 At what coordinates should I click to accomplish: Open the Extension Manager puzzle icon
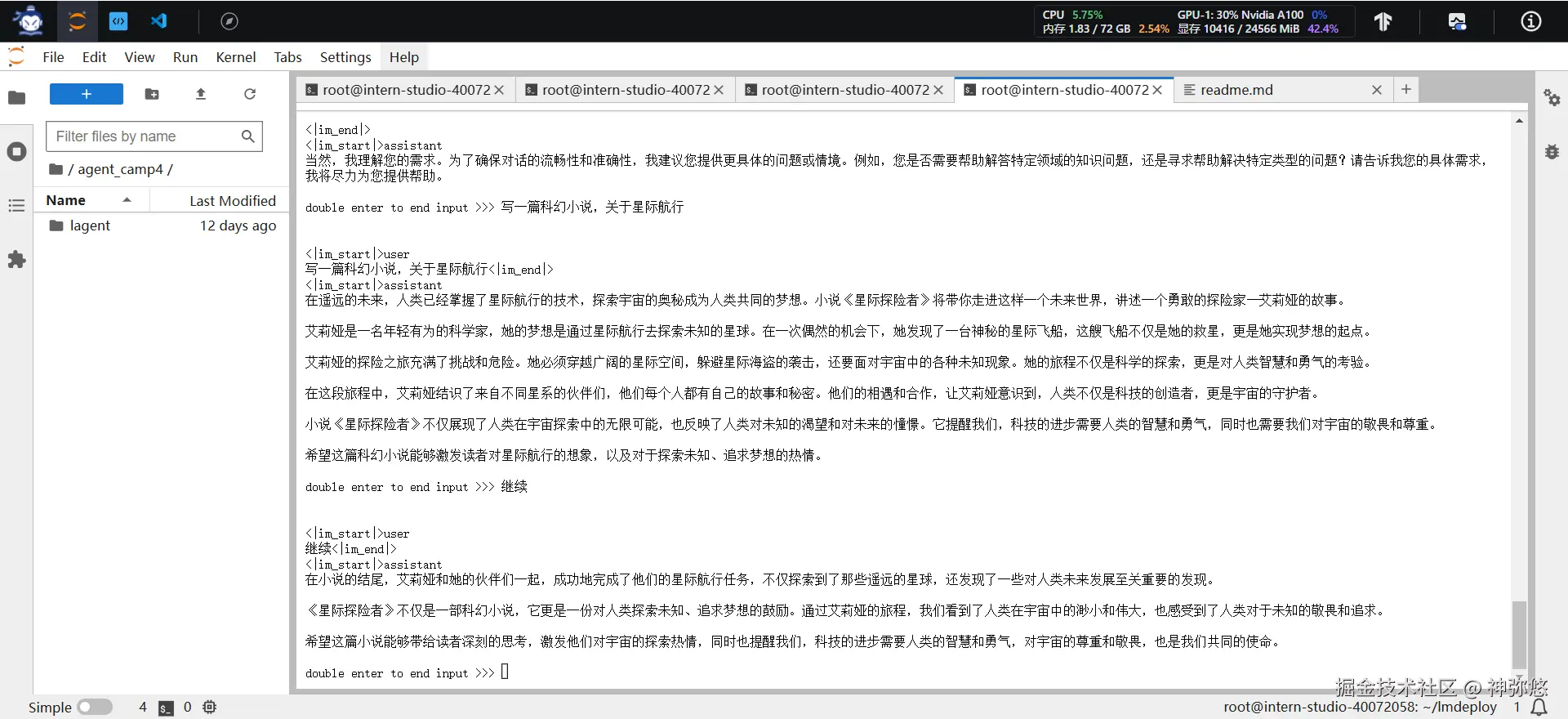pyautogui.click(x=16, y=260)
